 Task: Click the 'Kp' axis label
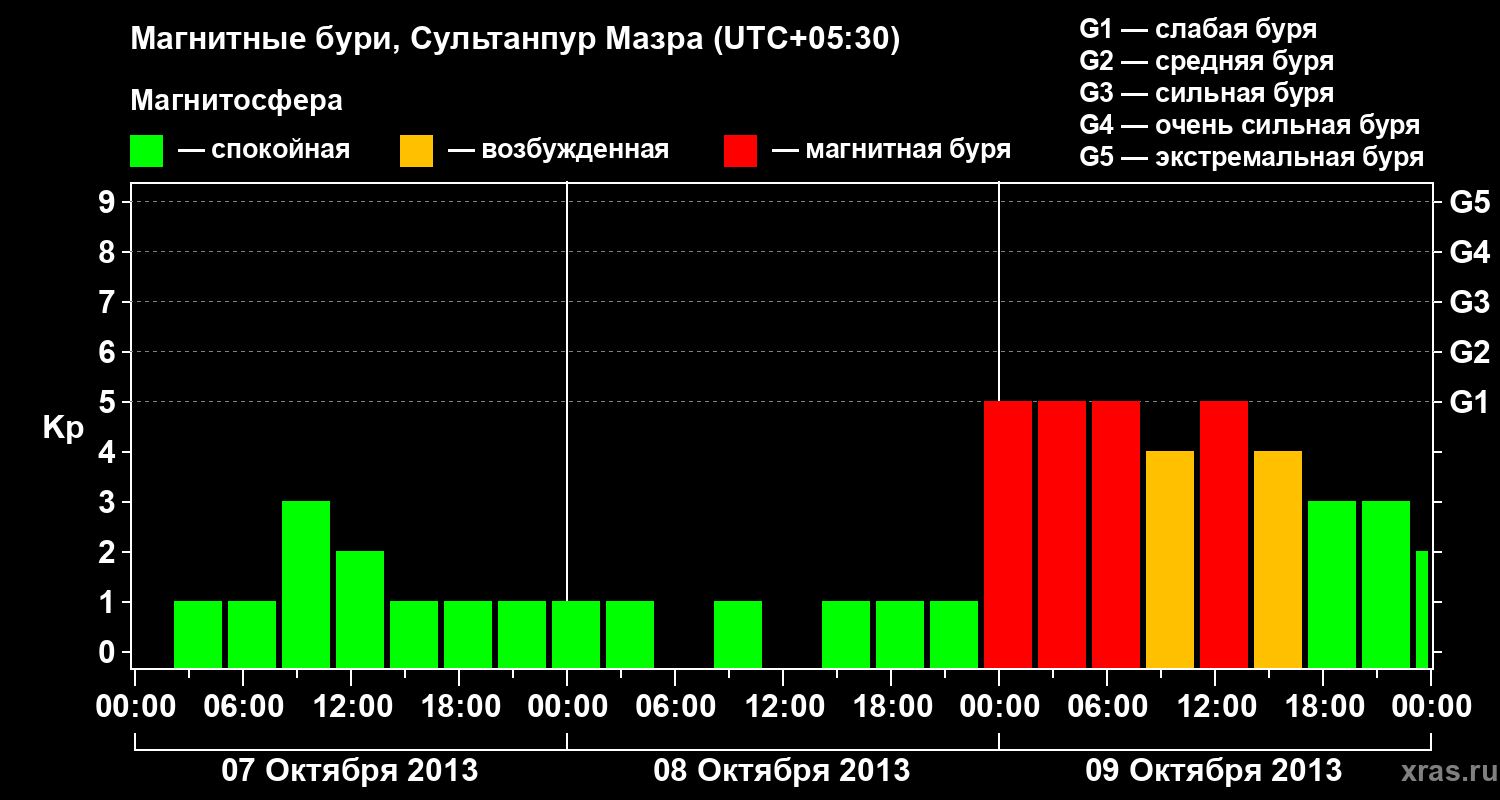(x=63, y=428)
